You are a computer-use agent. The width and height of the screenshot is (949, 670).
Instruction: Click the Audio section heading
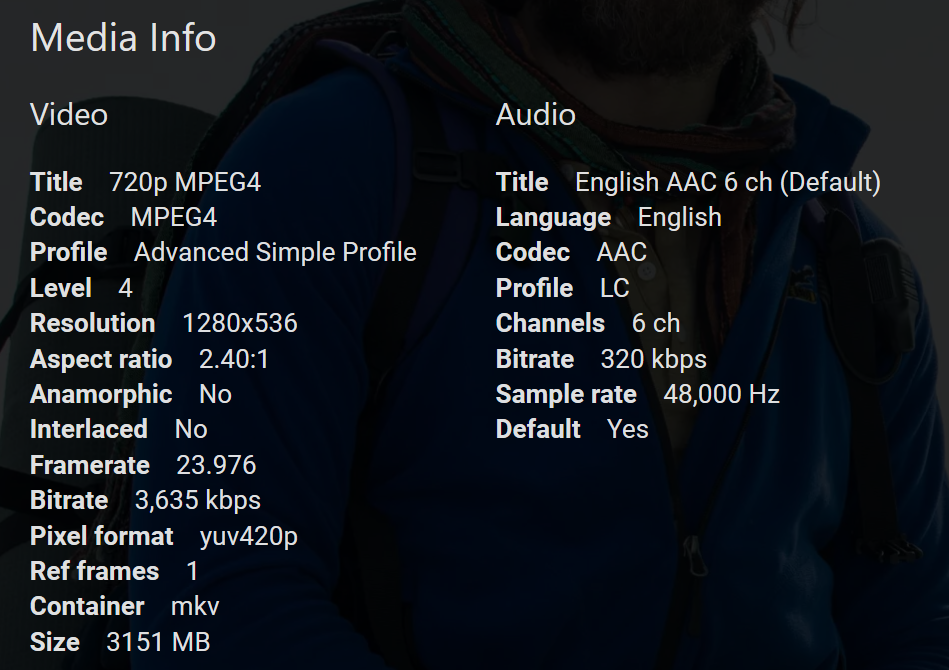point(535,115)
